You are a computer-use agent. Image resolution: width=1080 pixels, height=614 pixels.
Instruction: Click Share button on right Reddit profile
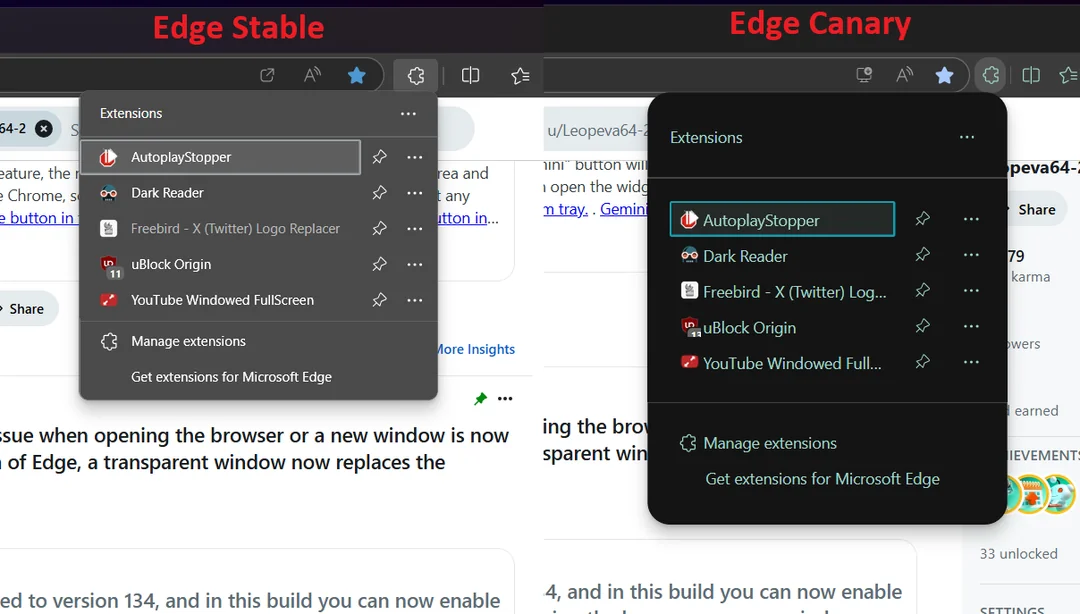pos(1031,209)
